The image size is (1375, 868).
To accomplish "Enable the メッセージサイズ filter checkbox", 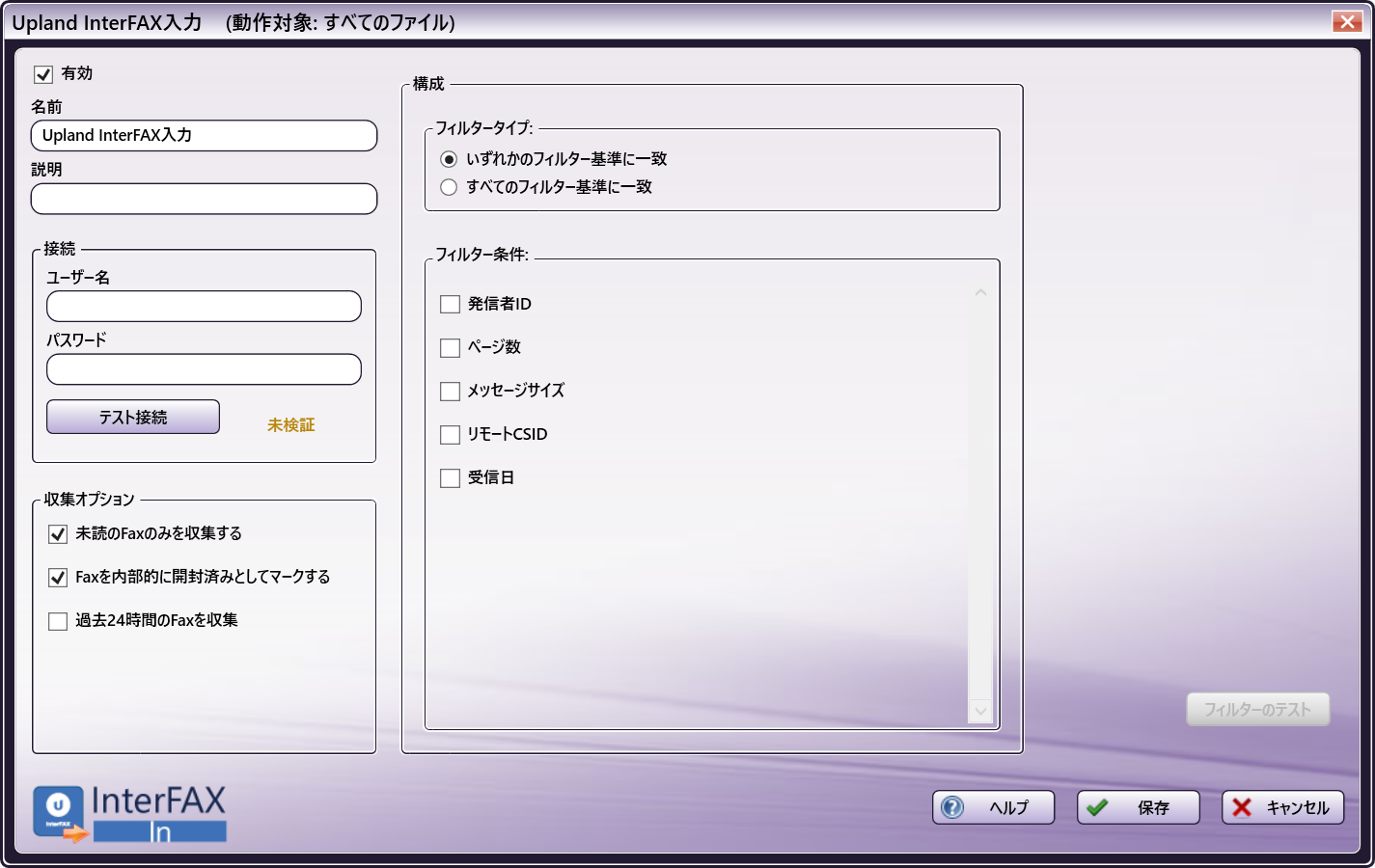I will [450, 392].
